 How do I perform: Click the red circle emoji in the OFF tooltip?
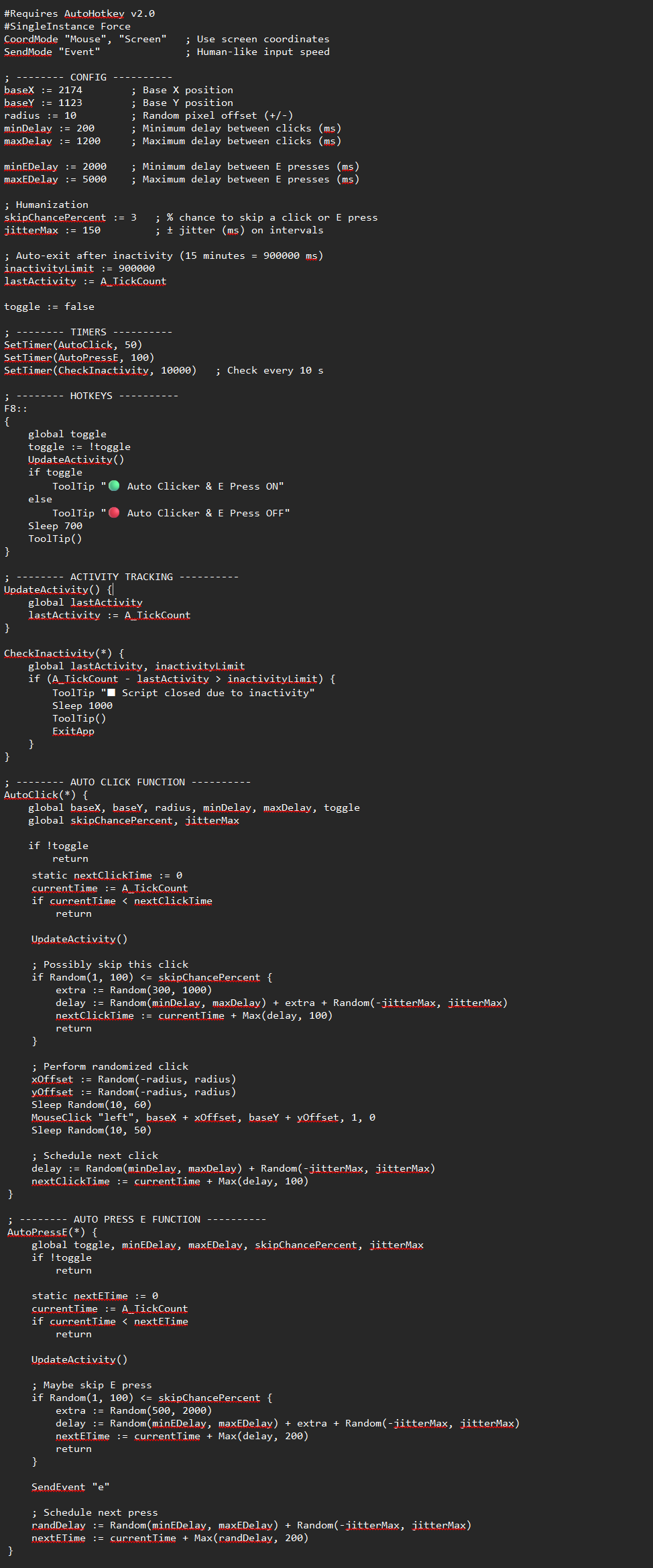coord(114,512)
